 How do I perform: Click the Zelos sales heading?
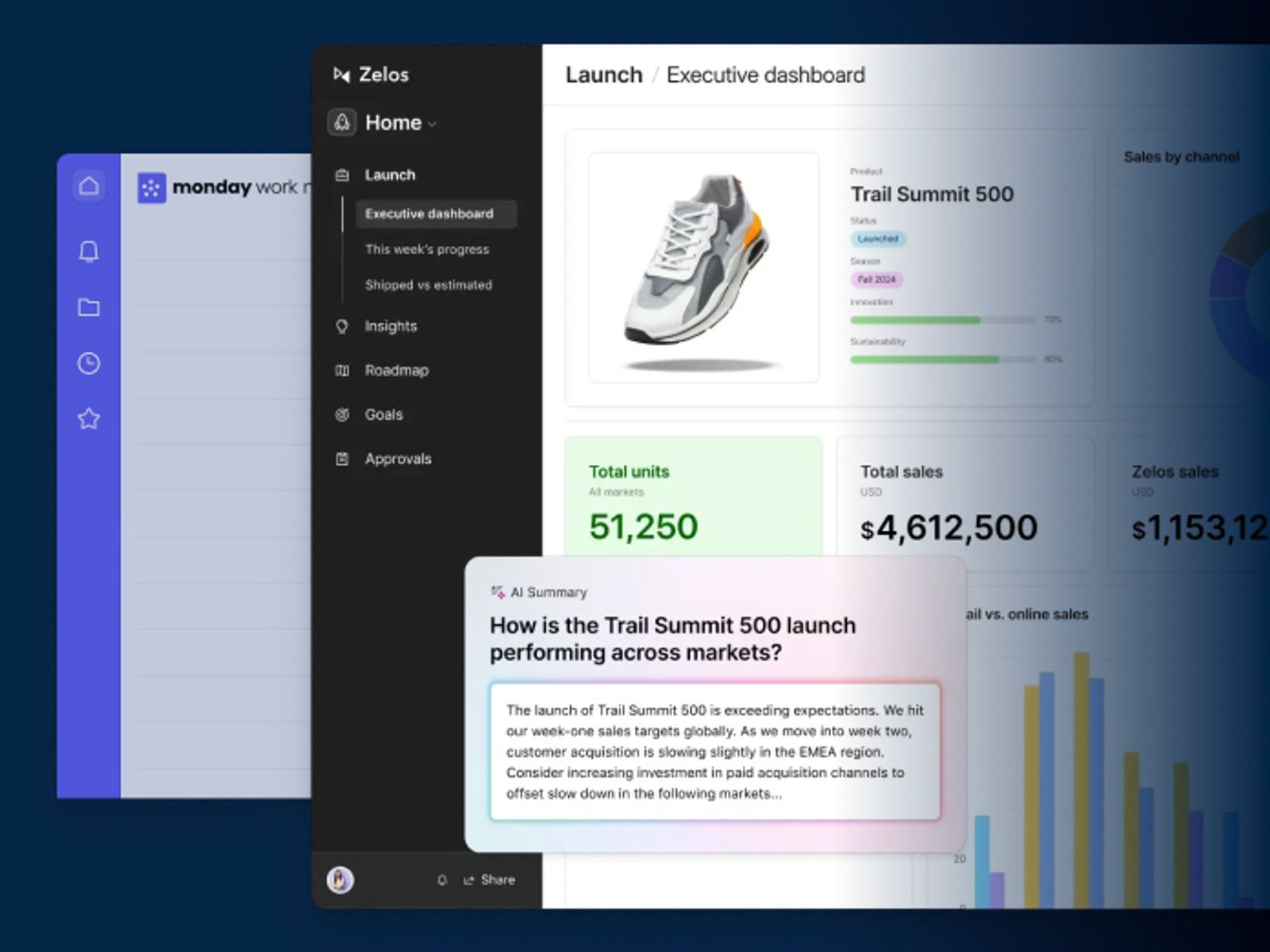click(x=1175, y=472)
